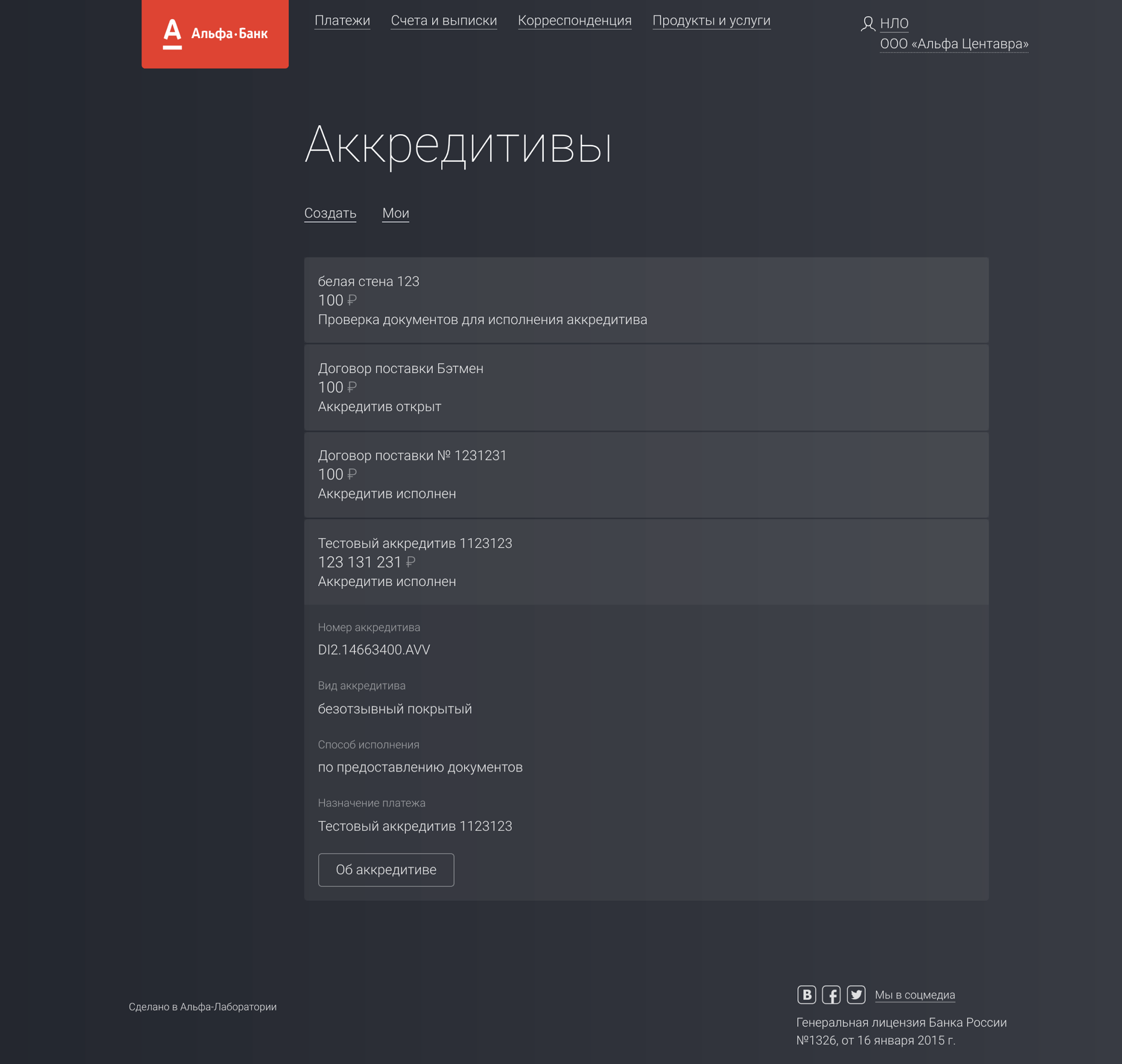Click Проверка документов для исполнения аккредитива status
This screenshot has height=1064, width=1122.
pos(482,320)
